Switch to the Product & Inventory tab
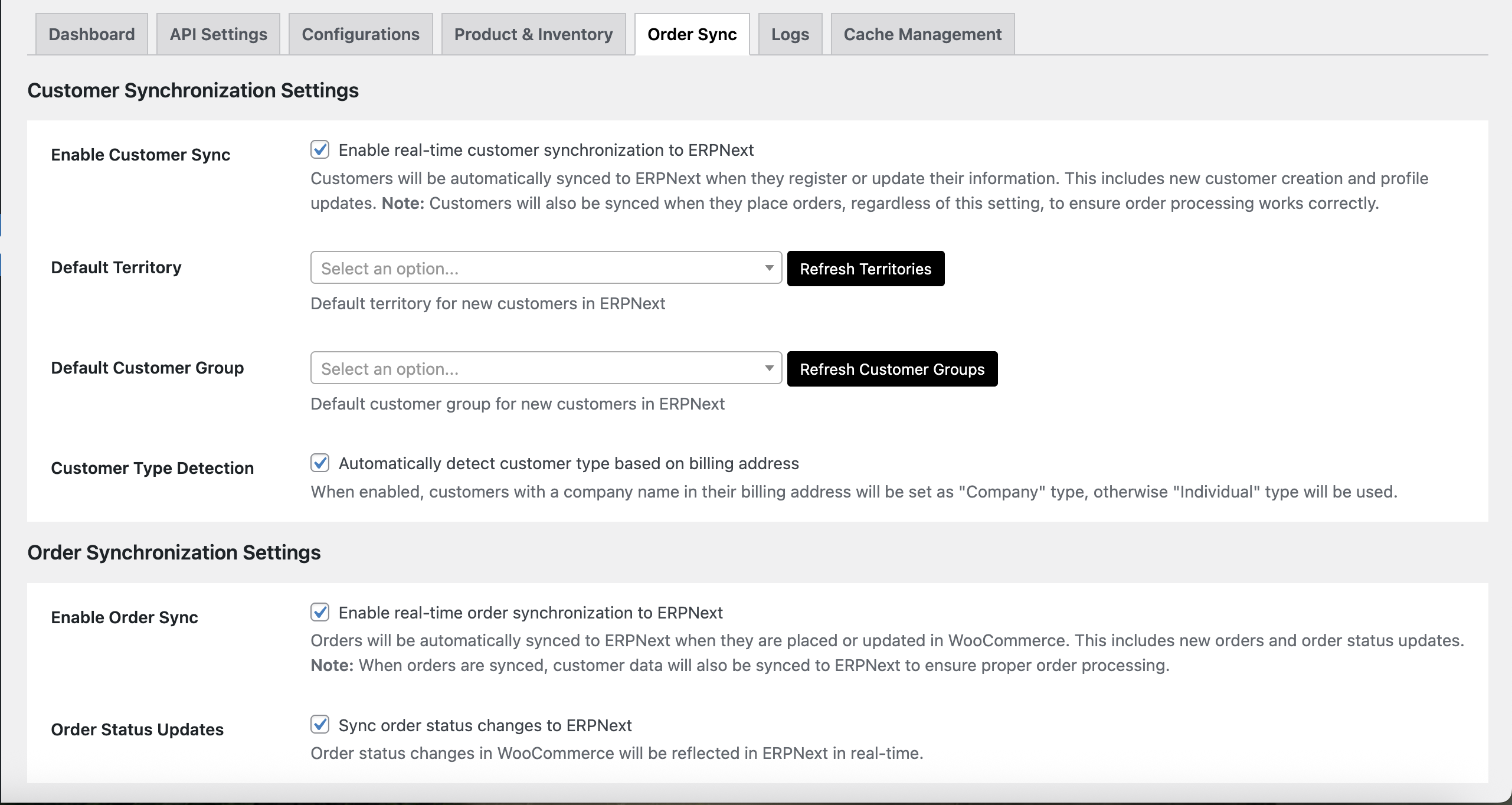The height and width of the screenshot is (805, 1512). click(533, 34)
